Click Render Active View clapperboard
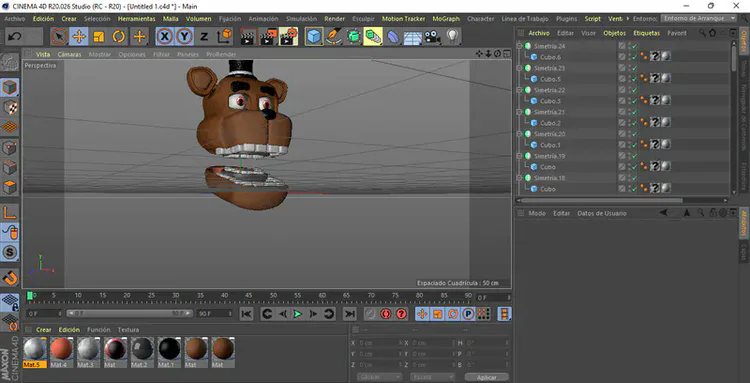 pos(248,36)
